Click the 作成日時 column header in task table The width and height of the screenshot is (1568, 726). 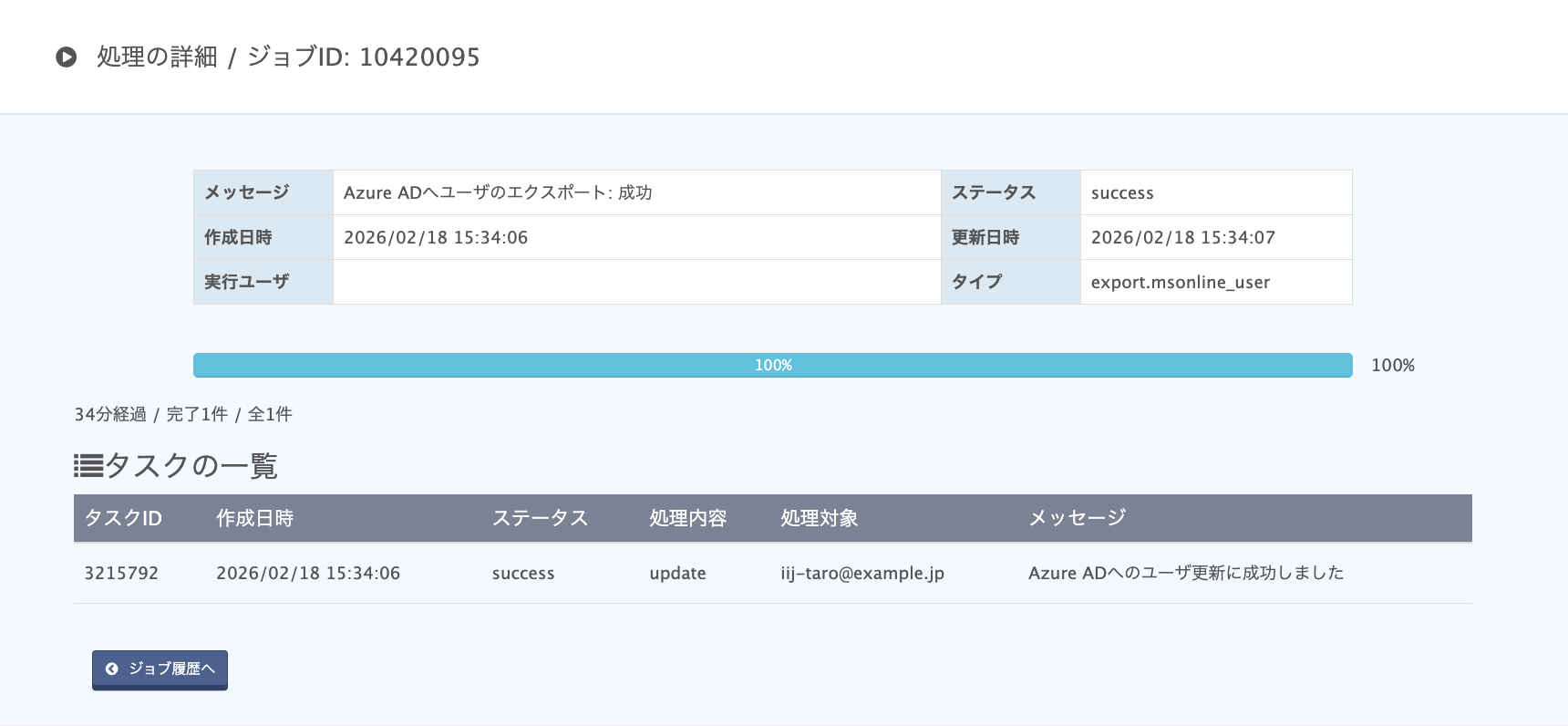pos(254,518)
